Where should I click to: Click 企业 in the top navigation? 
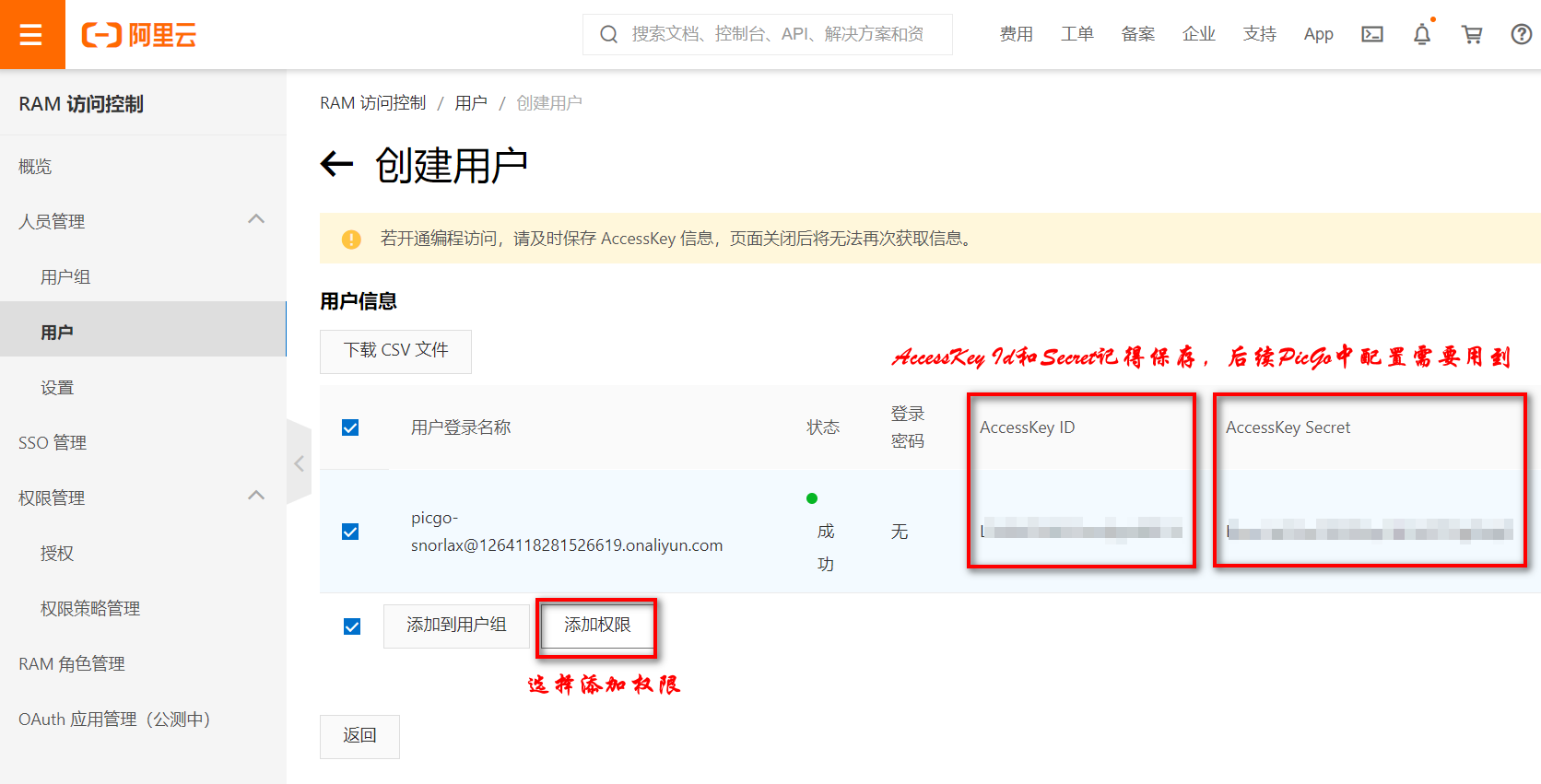click(x=1199, y=34)
